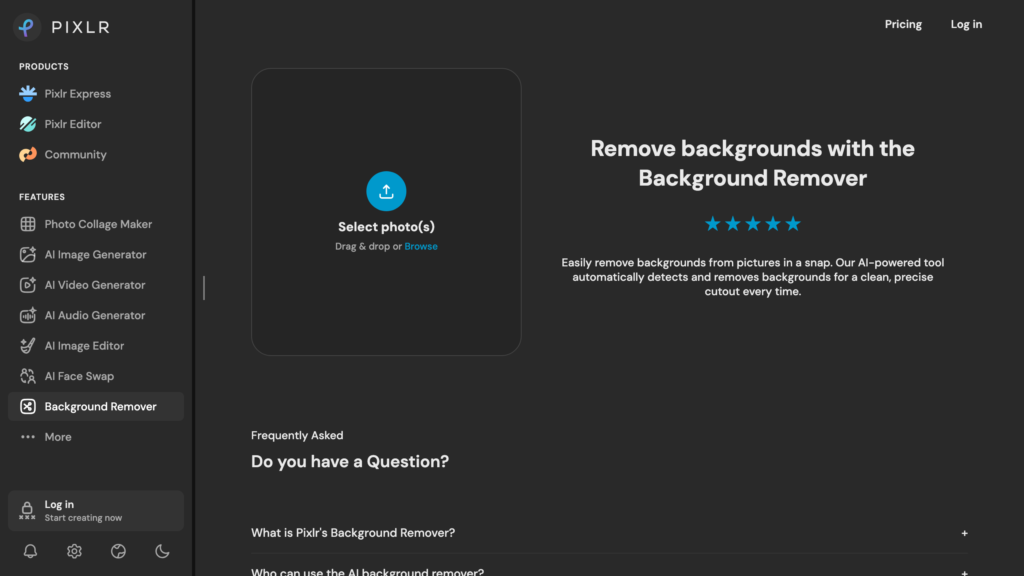Open Pixlr Express label in sidebar
The image size is (1024, 576).
coord(78,94)
